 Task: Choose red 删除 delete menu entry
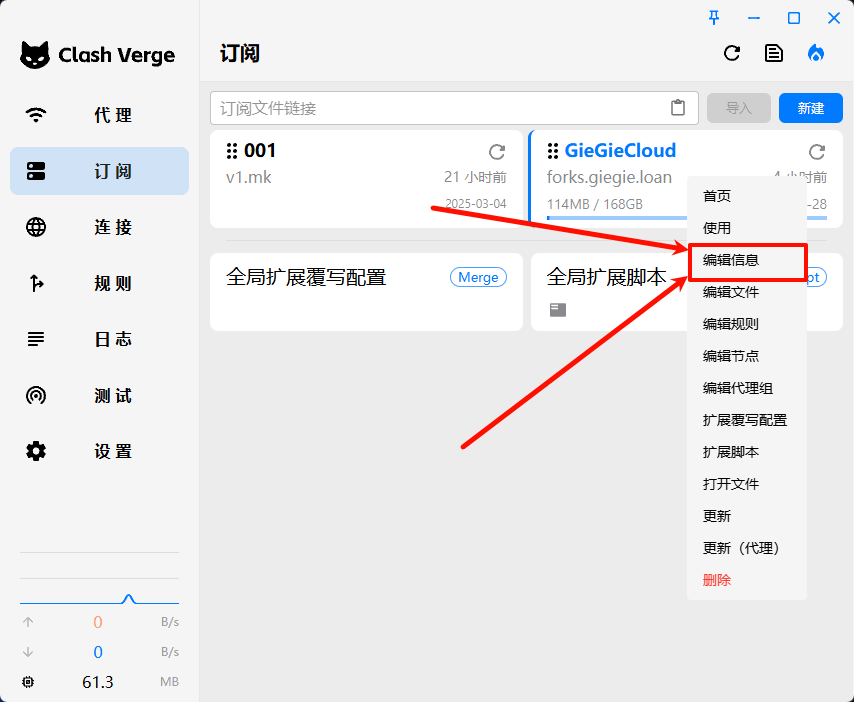pyautogui.click(x=747, y=581)
